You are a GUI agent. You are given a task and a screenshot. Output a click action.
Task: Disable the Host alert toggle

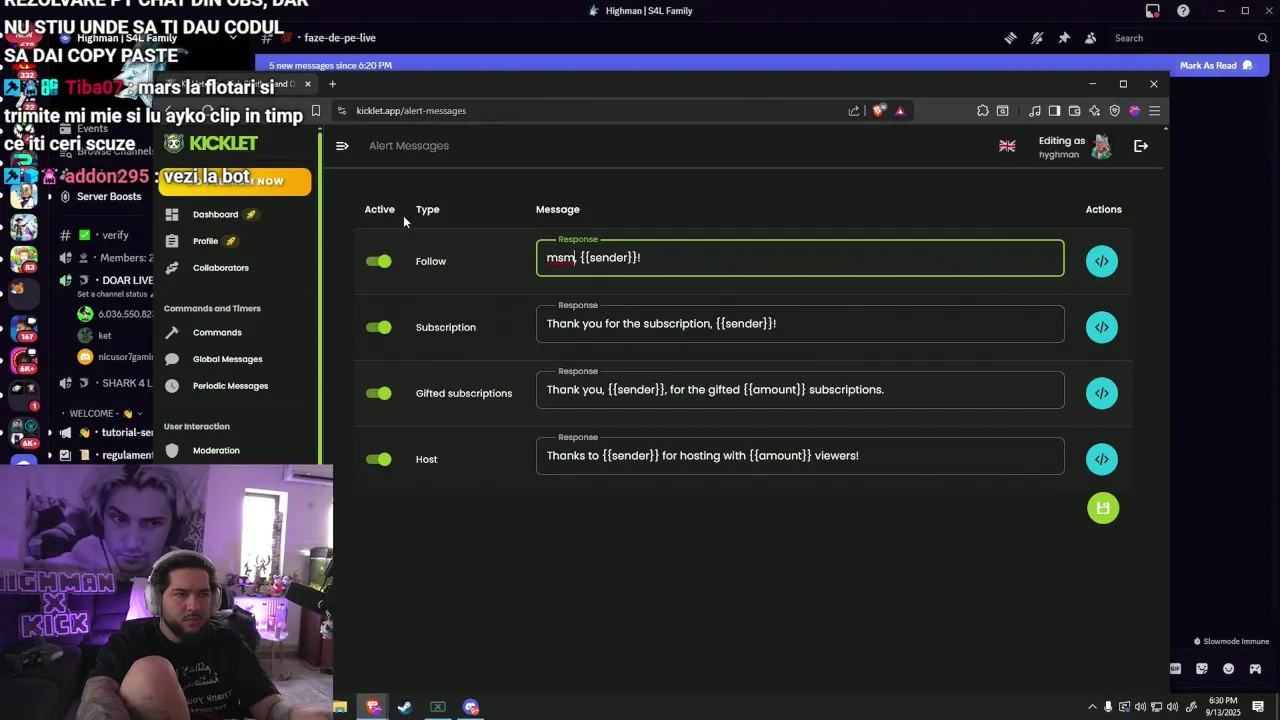click(379, 459)
